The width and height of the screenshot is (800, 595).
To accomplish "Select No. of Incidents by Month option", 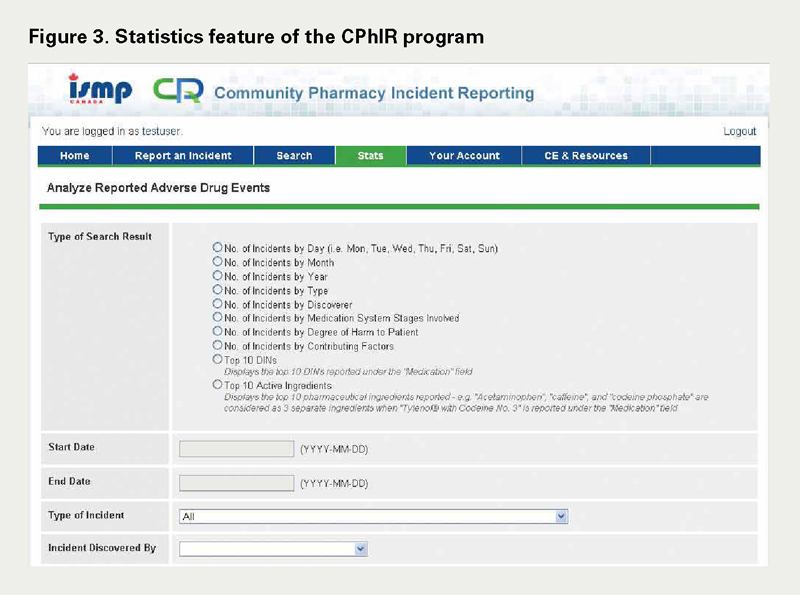I will coord(218,262).
